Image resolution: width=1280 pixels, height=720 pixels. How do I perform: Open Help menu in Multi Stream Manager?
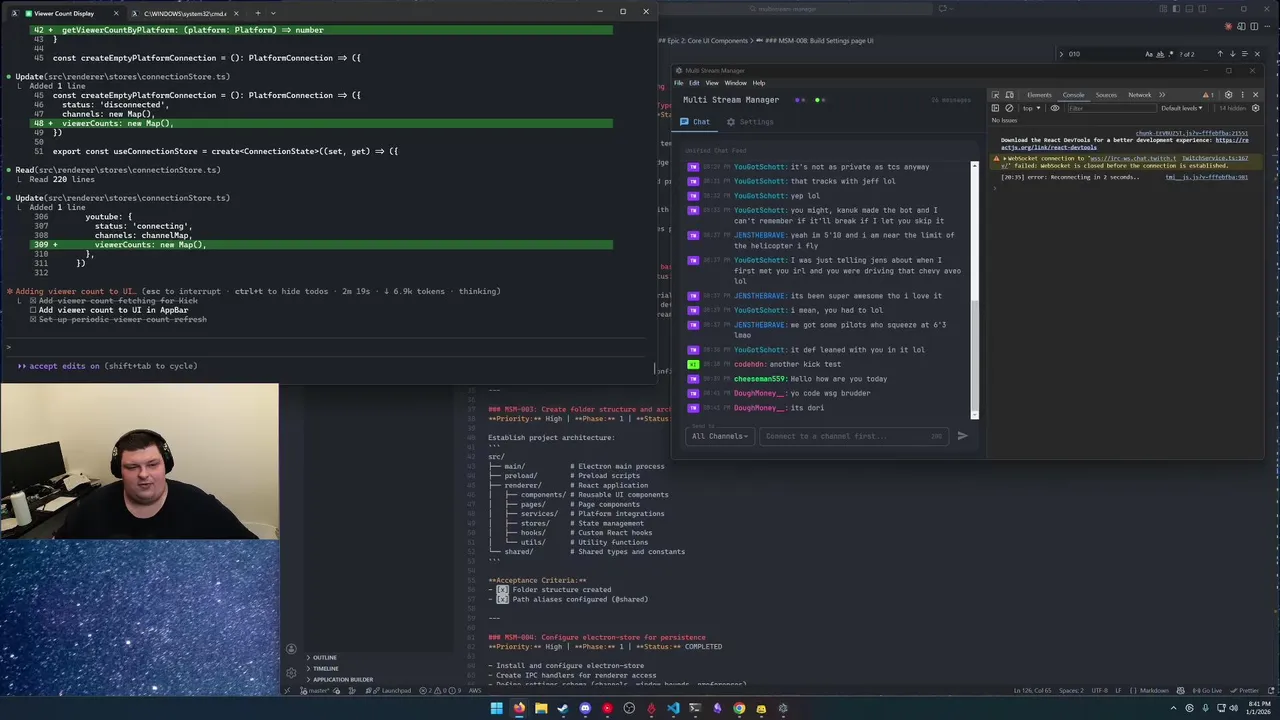(x=759, y=83)
